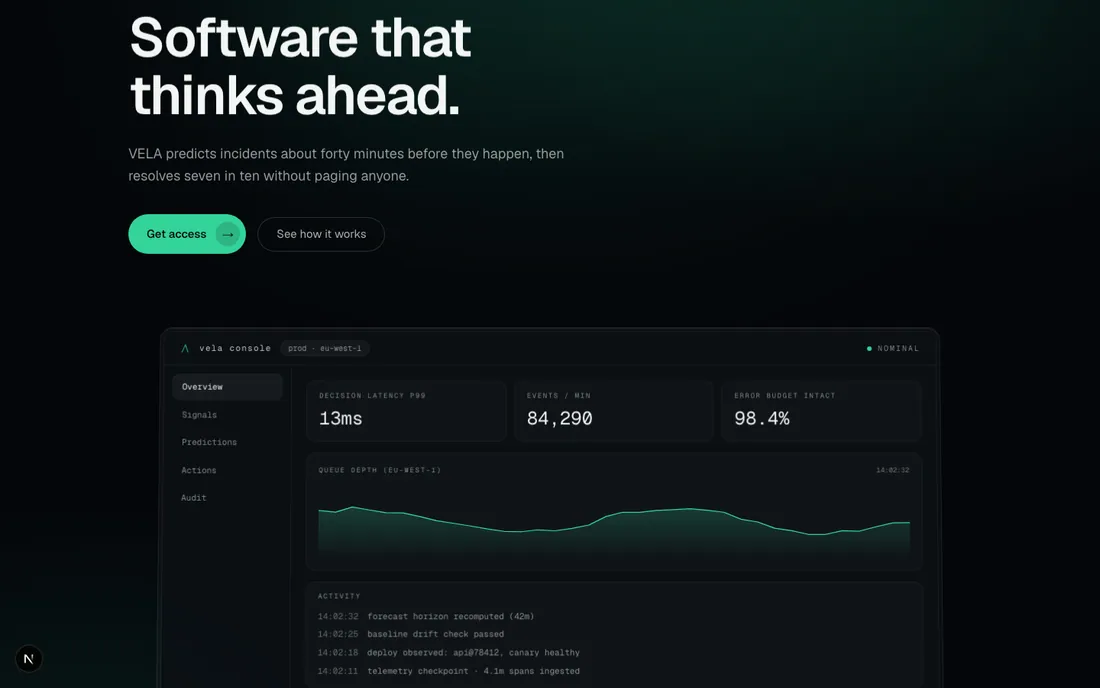Open the See how it works link

pos(321,234)
